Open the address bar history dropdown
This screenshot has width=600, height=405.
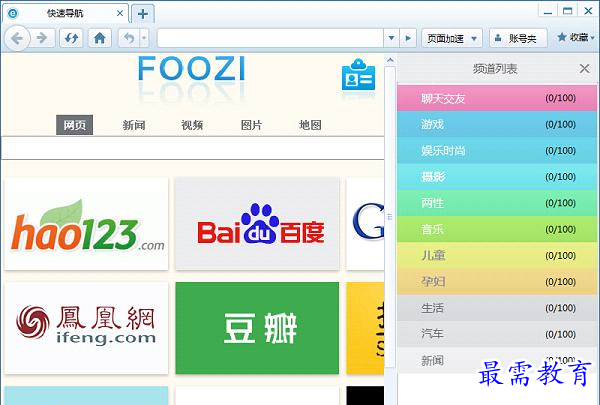click(391, 38)
